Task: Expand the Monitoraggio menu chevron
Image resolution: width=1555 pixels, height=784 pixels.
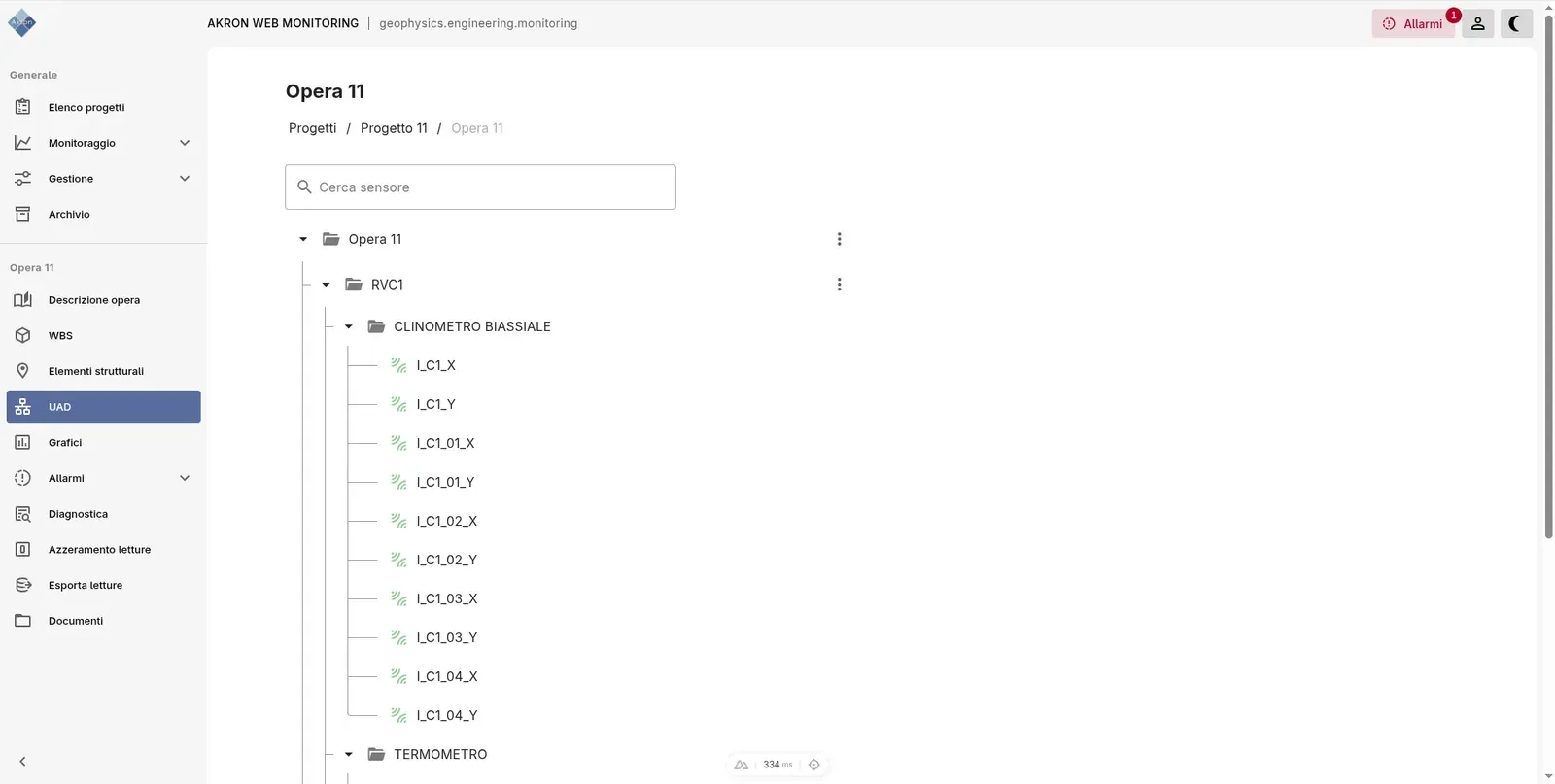Action: click(185, 143)
